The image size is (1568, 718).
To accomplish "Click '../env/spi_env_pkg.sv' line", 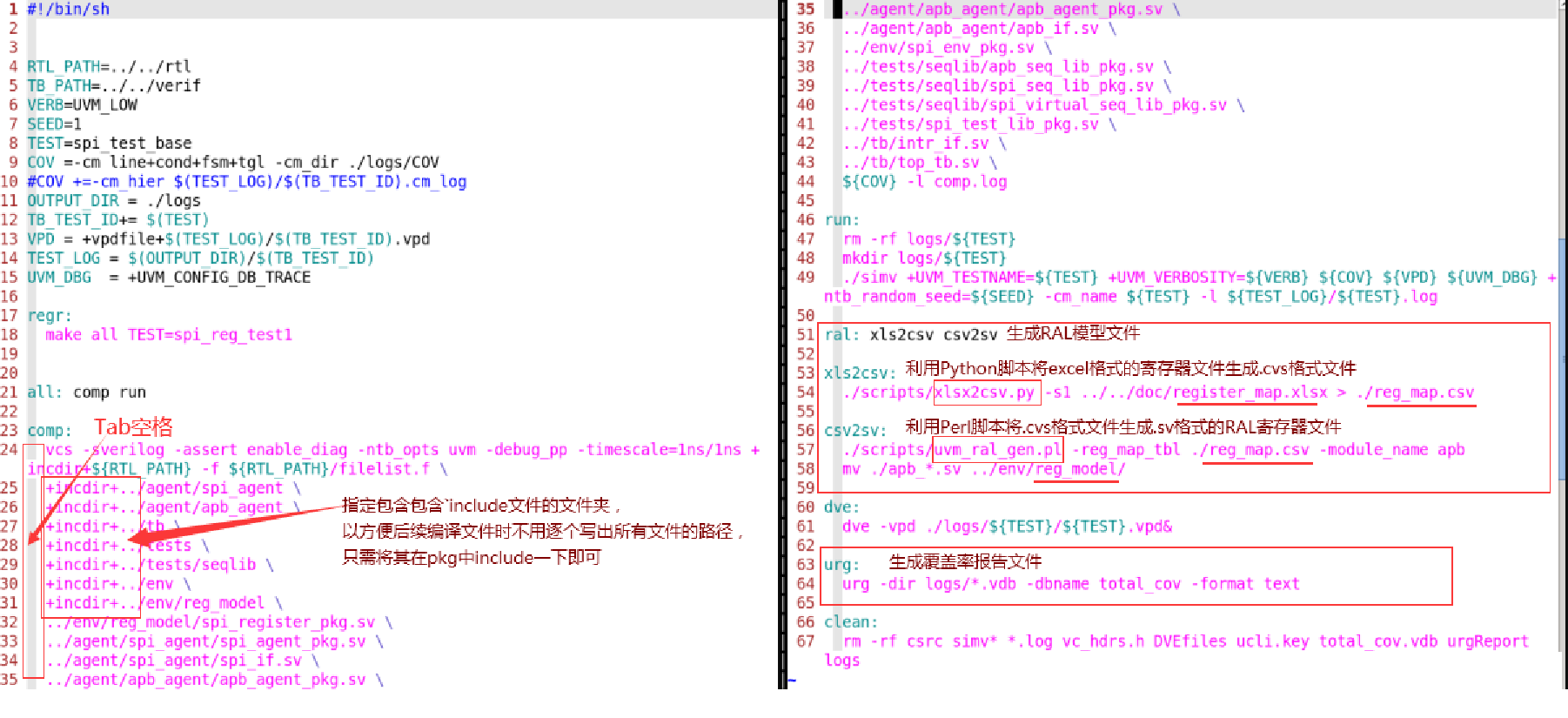I will coord(947,47).
